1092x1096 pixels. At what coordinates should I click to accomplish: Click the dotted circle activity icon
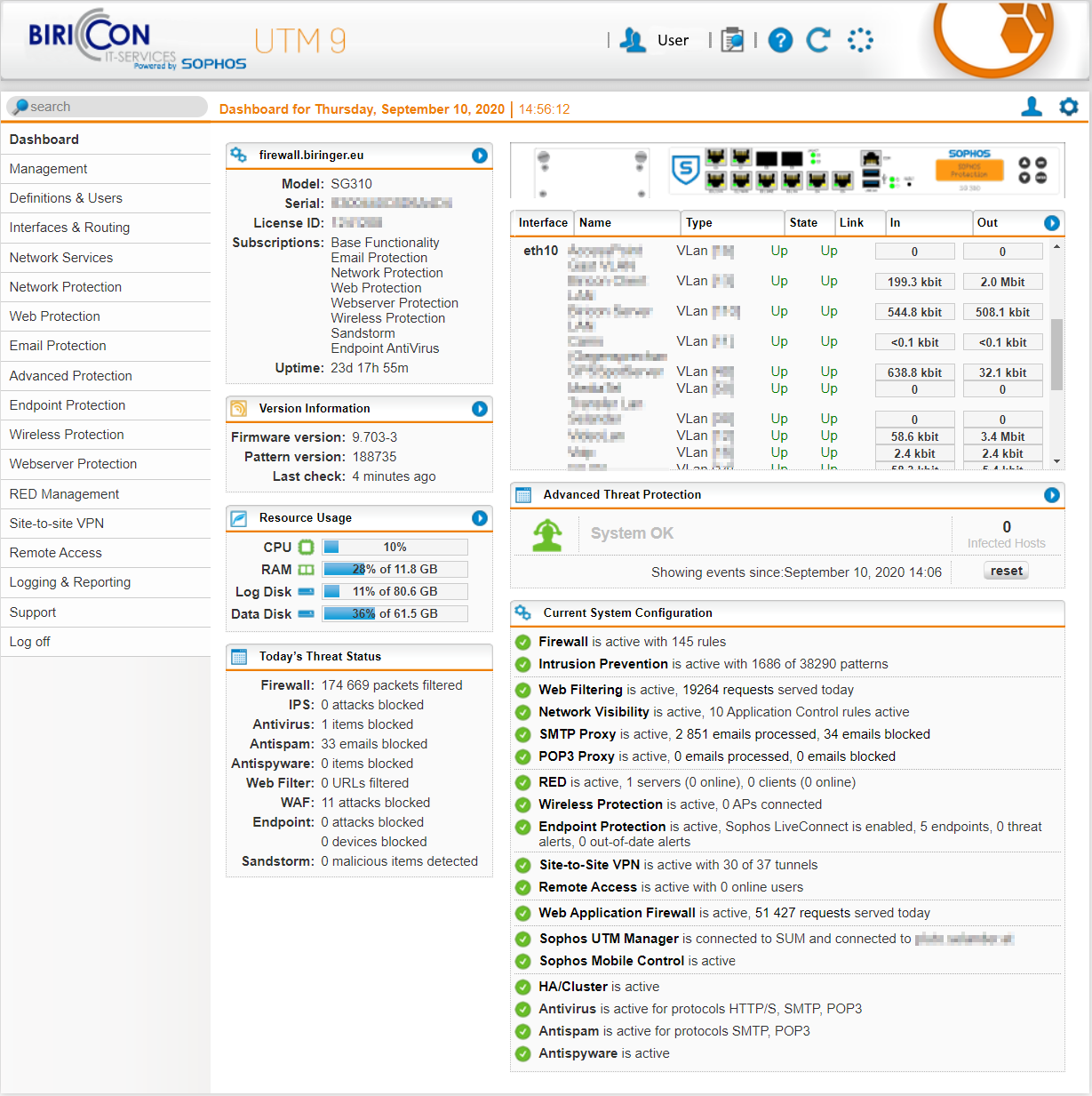click(860, 40)
